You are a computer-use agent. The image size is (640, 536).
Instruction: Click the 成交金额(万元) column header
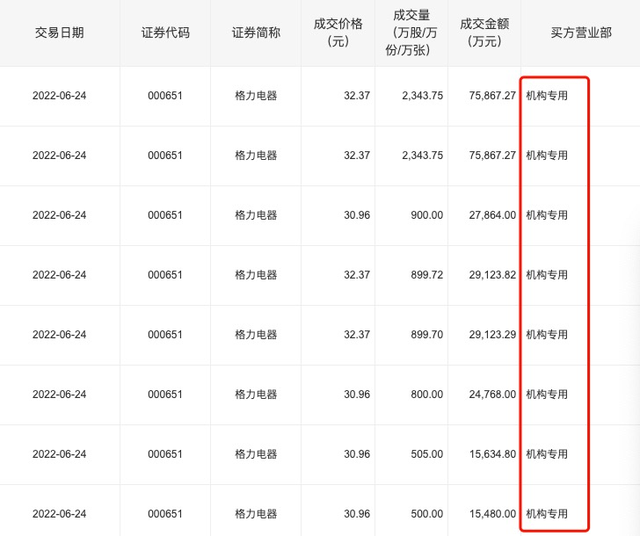[x=485, y=33]
